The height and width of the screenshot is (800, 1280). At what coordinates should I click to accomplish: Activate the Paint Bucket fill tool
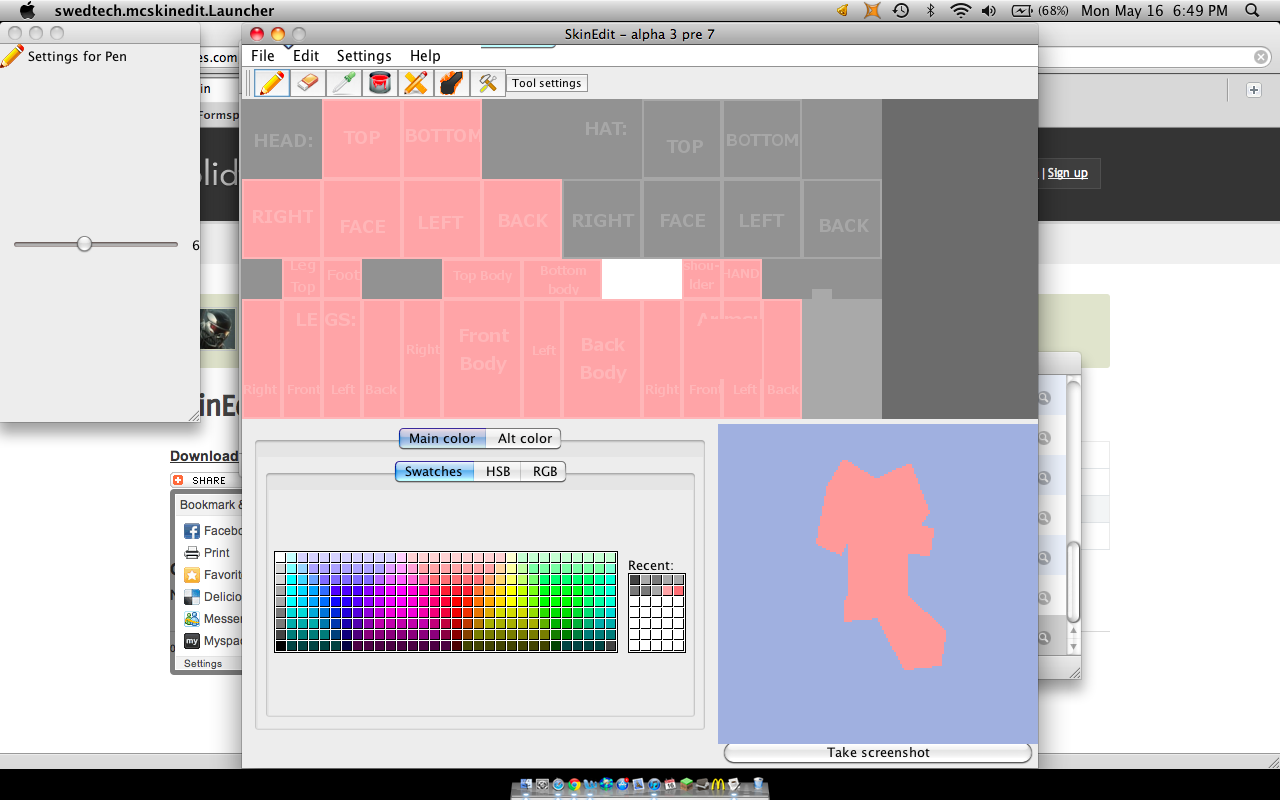(x=379, y=82)
